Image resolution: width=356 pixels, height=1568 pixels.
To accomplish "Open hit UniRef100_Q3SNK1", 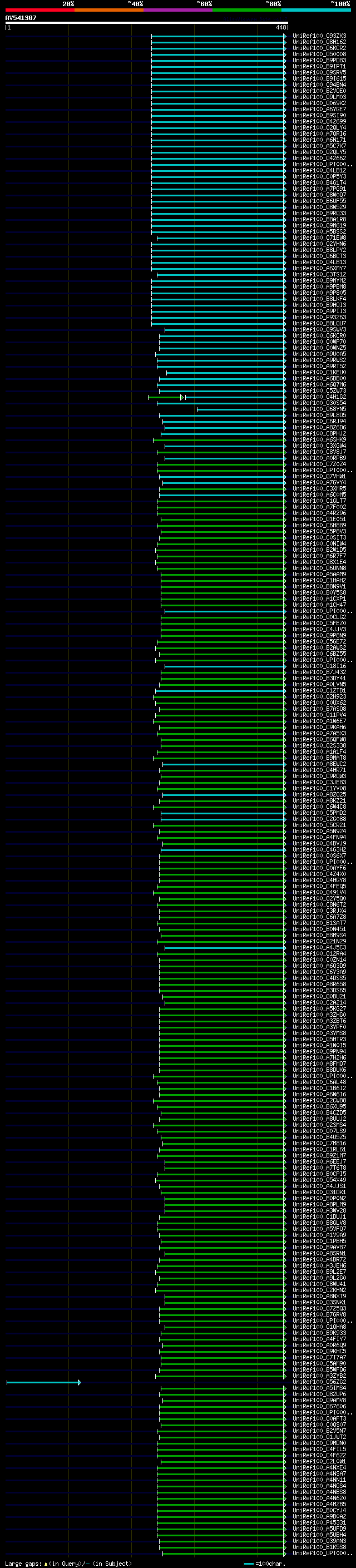I will coord(319,1302).
